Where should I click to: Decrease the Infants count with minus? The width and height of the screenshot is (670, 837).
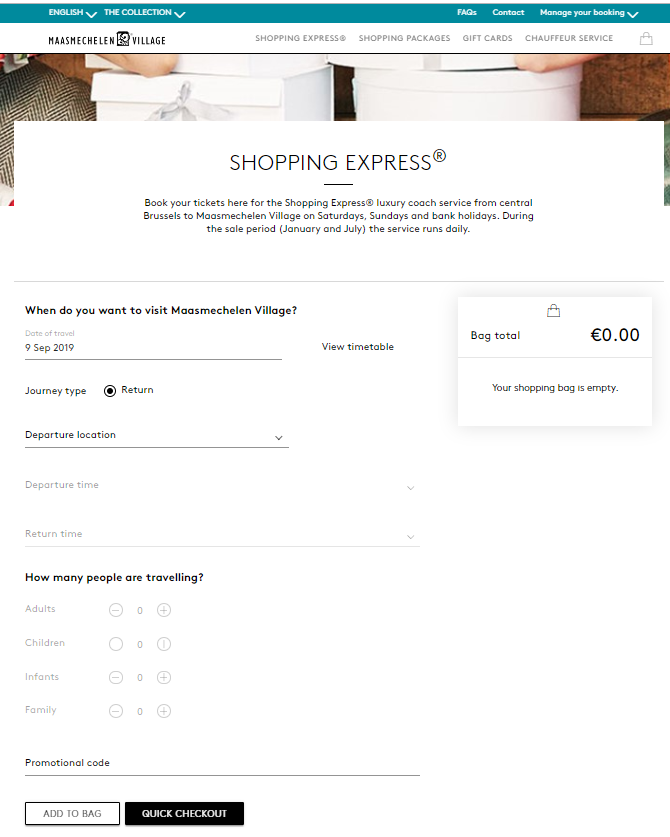pos(116,677)
